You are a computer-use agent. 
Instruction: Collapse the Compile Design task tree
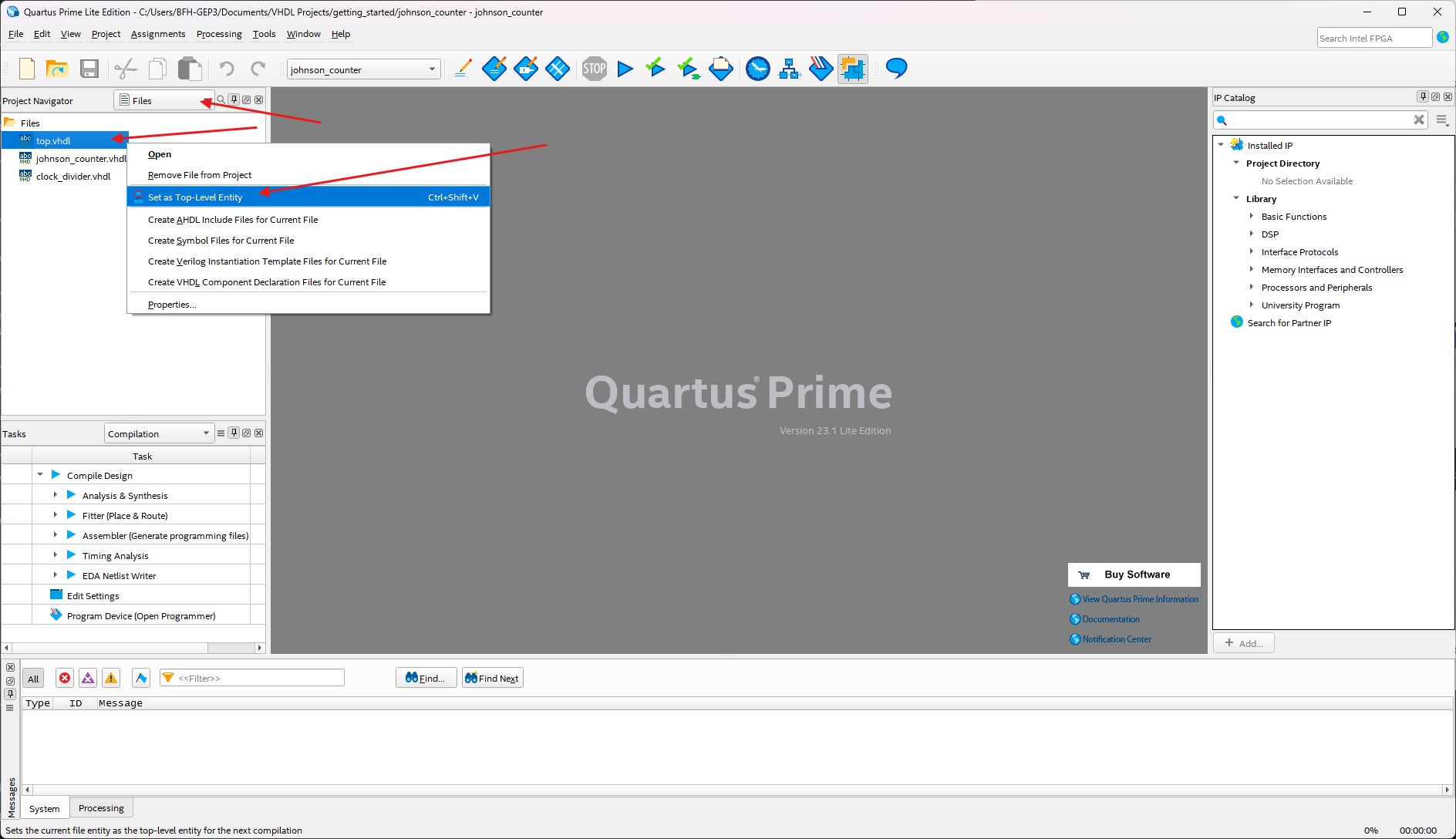[x=40, y=475]
